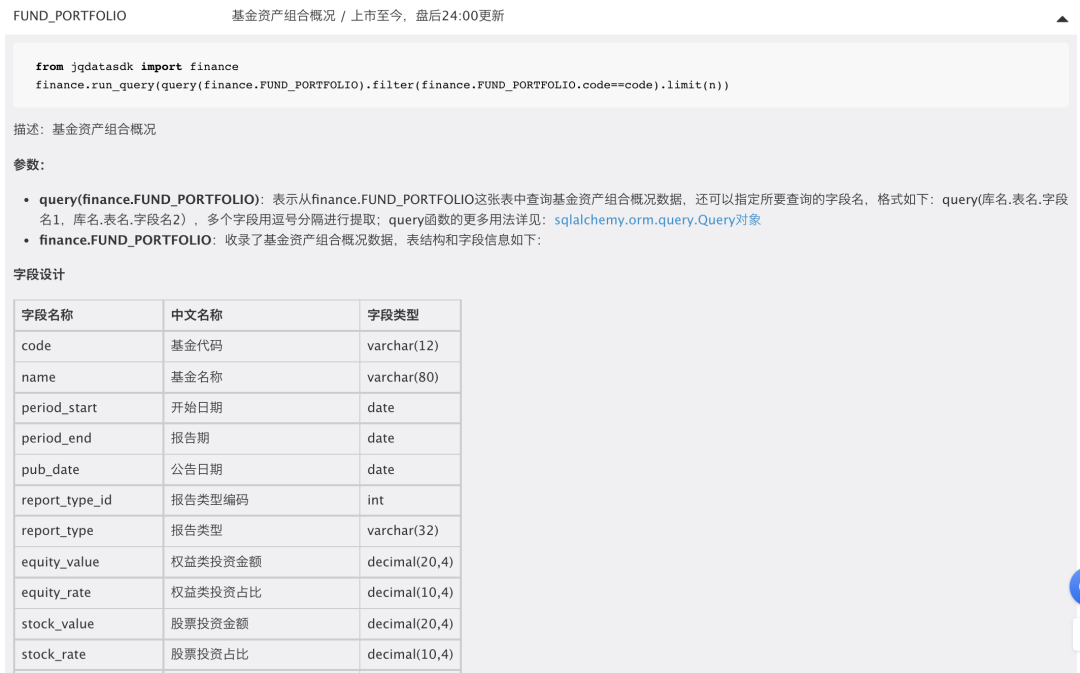The width and height of the screenshot is (1080, 673).
Task: Click the blue floating action button
Action: pyautogui.click(x=1076, y=586)
